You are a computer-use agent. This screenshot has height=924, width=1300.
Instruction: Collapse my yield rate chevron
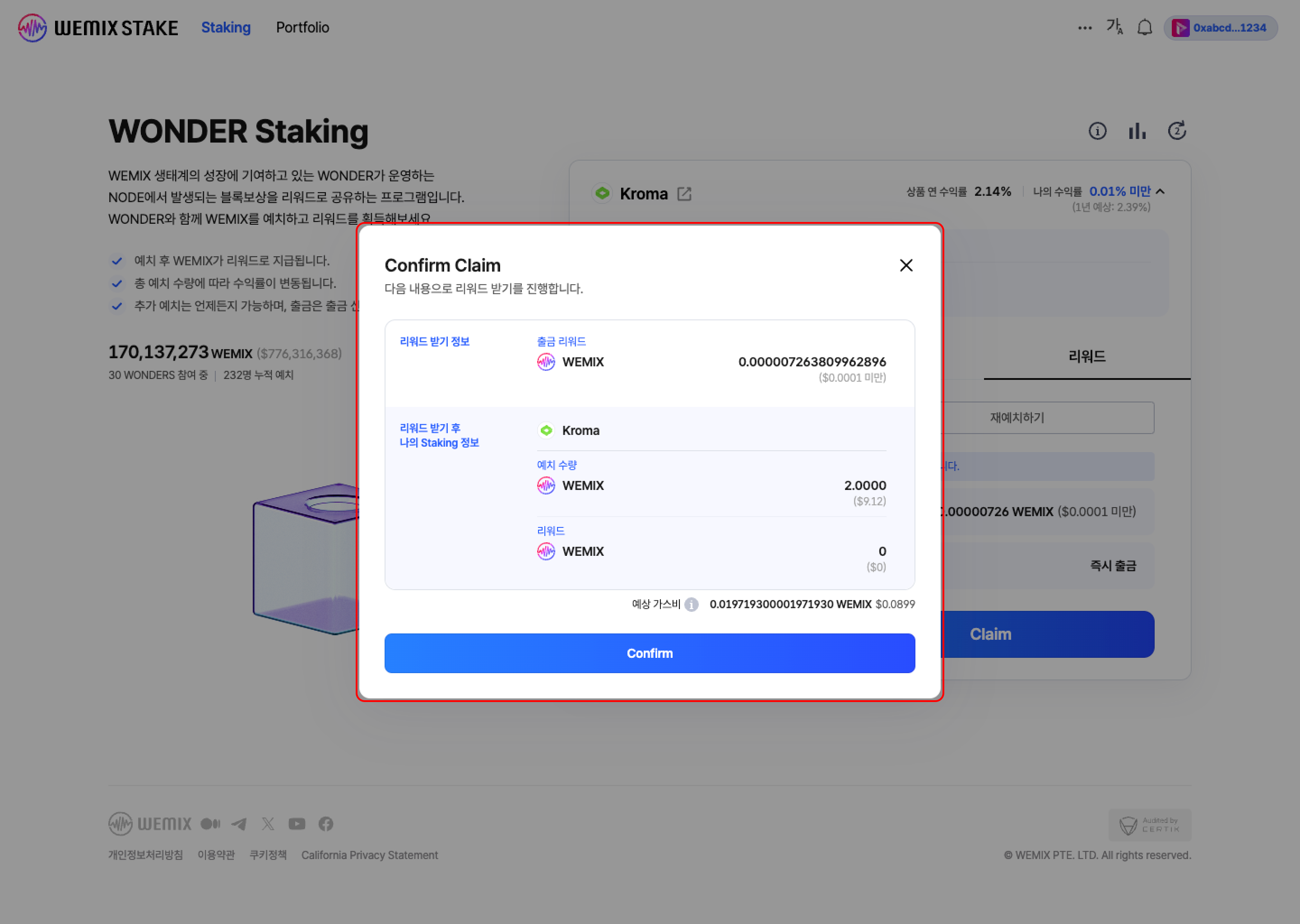tap(1161, 192)
